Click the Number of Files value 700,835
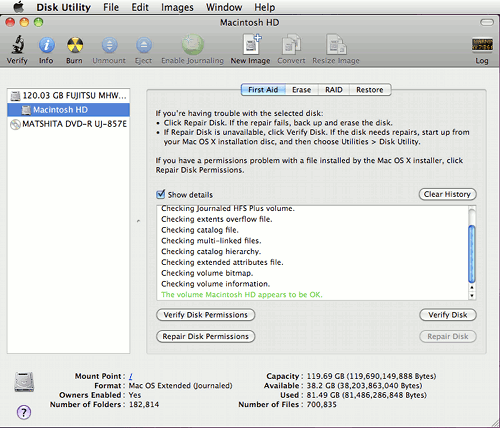The width and height of the screenshot is (500, 428). [x=322, y=405]
